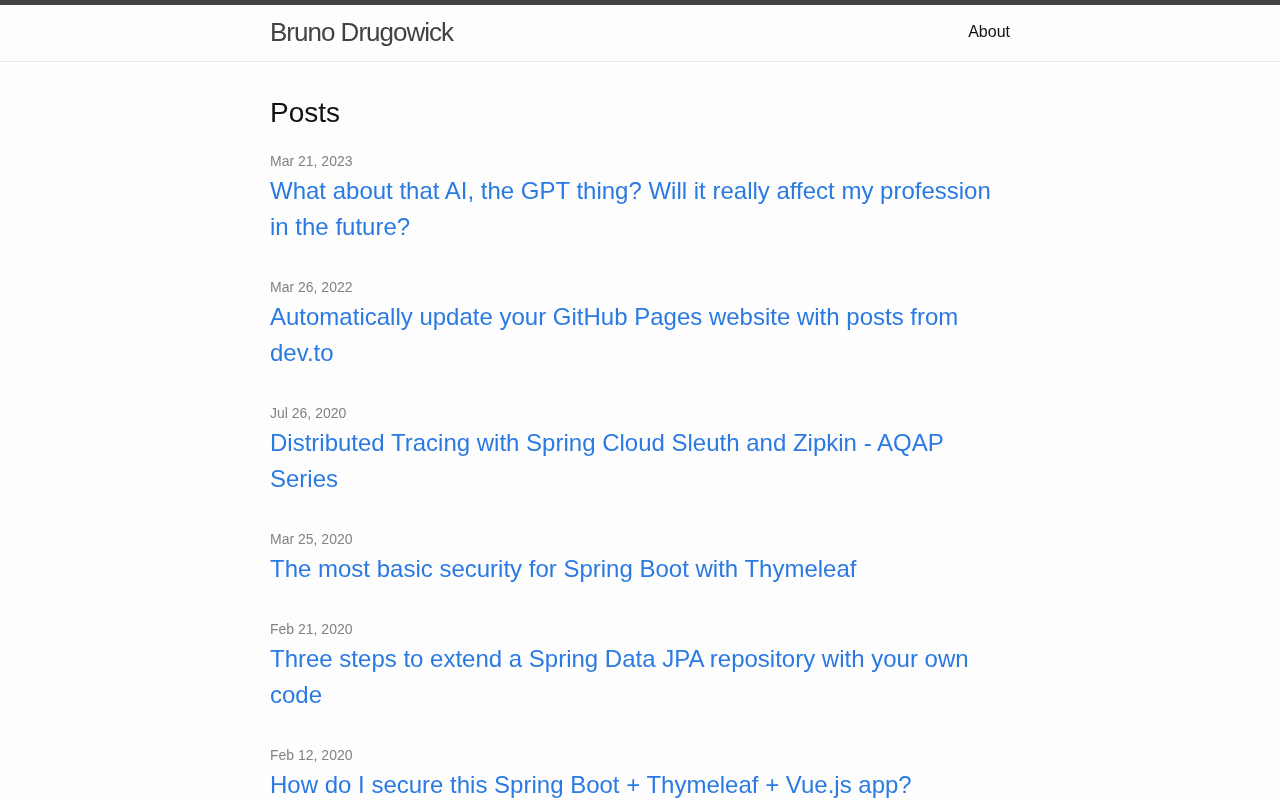Read the Distributed Tracing with Zipkin post
1280x800 pixels.
click(606, 443)
